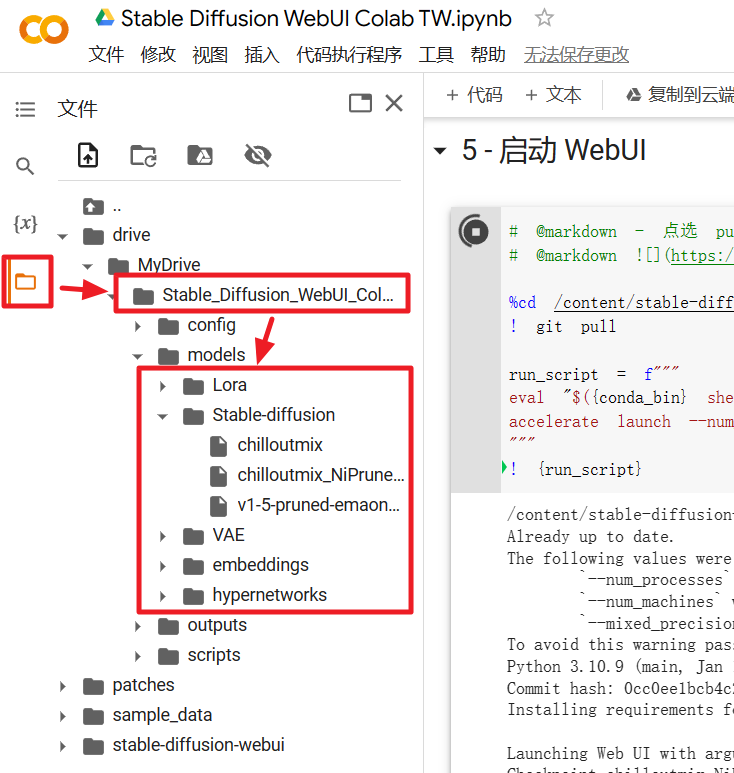Screen dimensions: 734x773
Task: Open the variables {x} panel icon
Action: 25,223
